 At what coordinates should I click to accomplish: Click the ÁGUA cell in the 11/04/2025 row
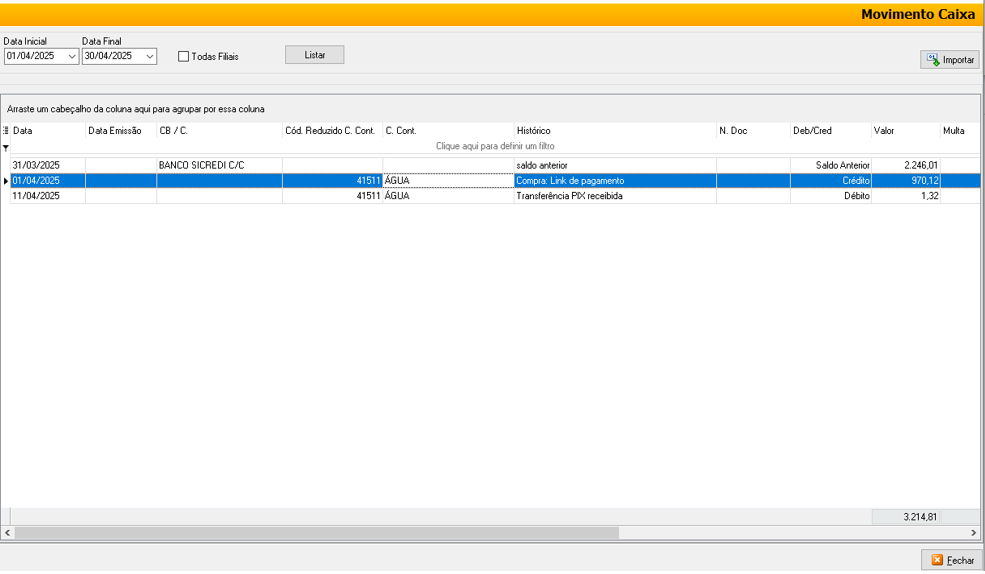[x=448, y=196]
